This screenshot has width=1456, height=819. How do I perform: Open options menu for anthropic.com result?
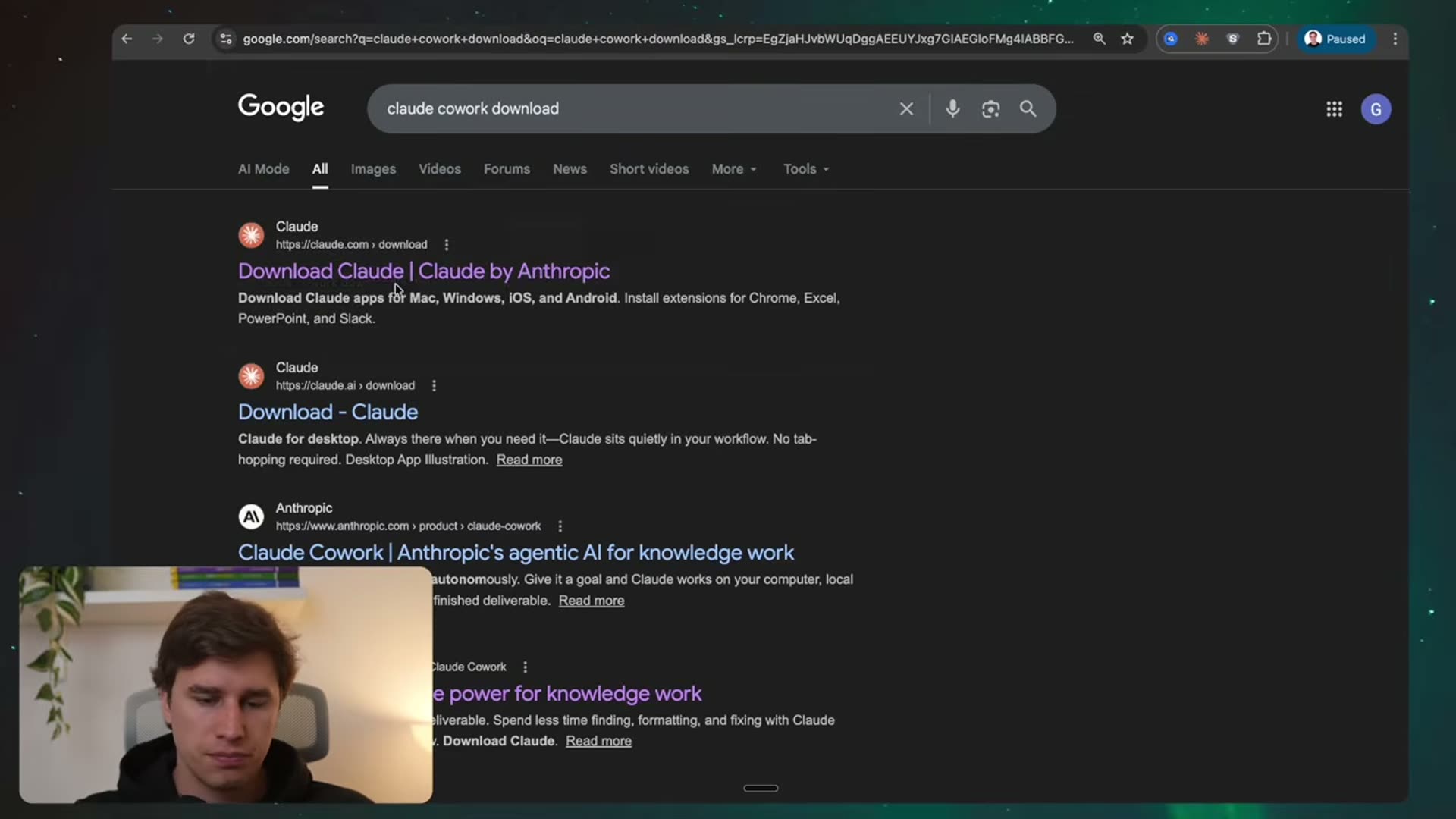pyautogui.click(x=560, y=526)
